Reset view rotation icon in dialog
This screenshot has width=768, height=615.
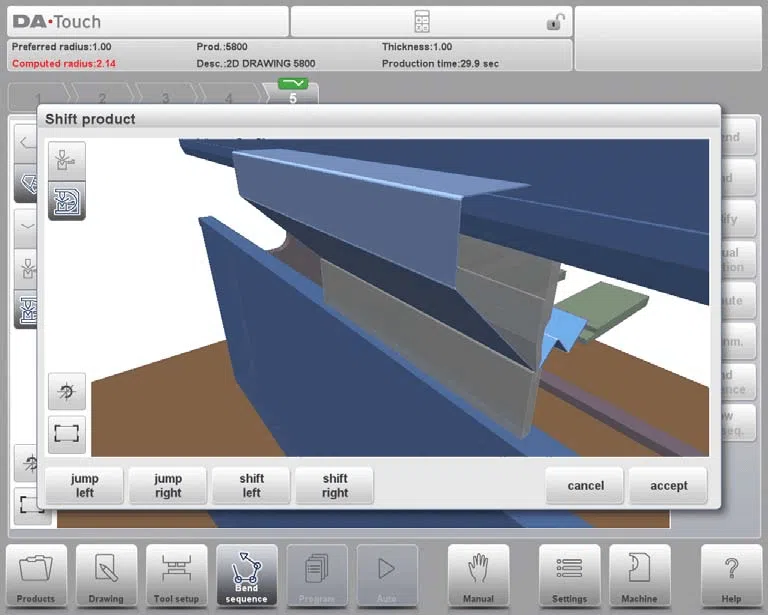coord(67,391)
